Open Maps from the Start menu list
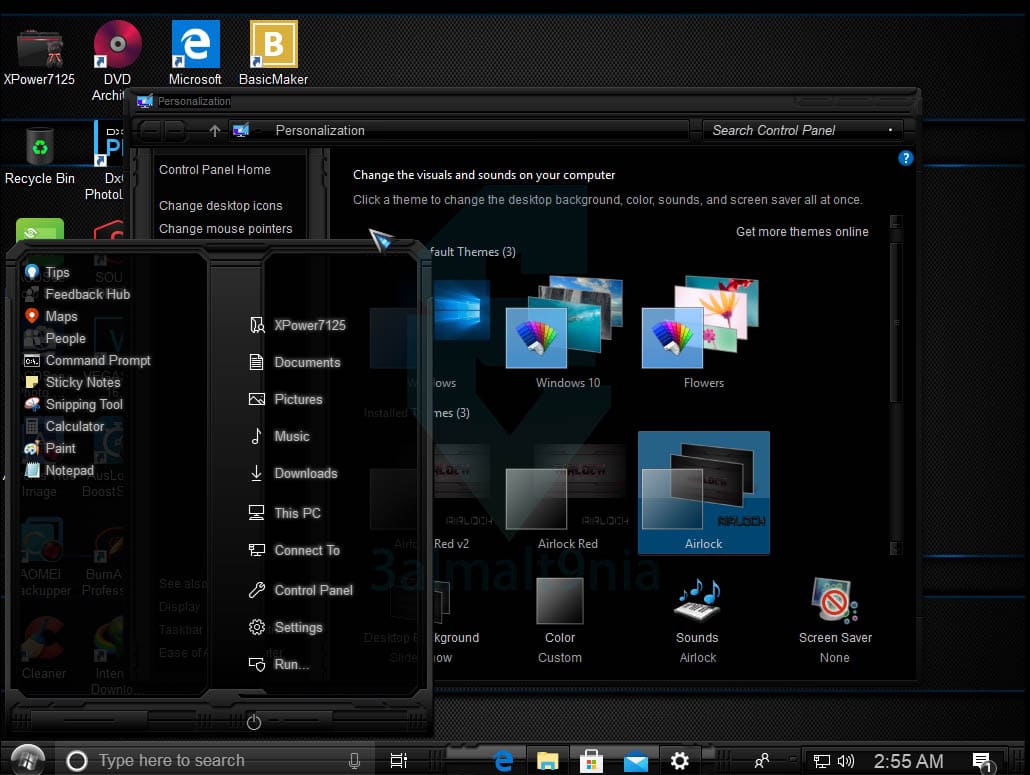 pos(51,316)
